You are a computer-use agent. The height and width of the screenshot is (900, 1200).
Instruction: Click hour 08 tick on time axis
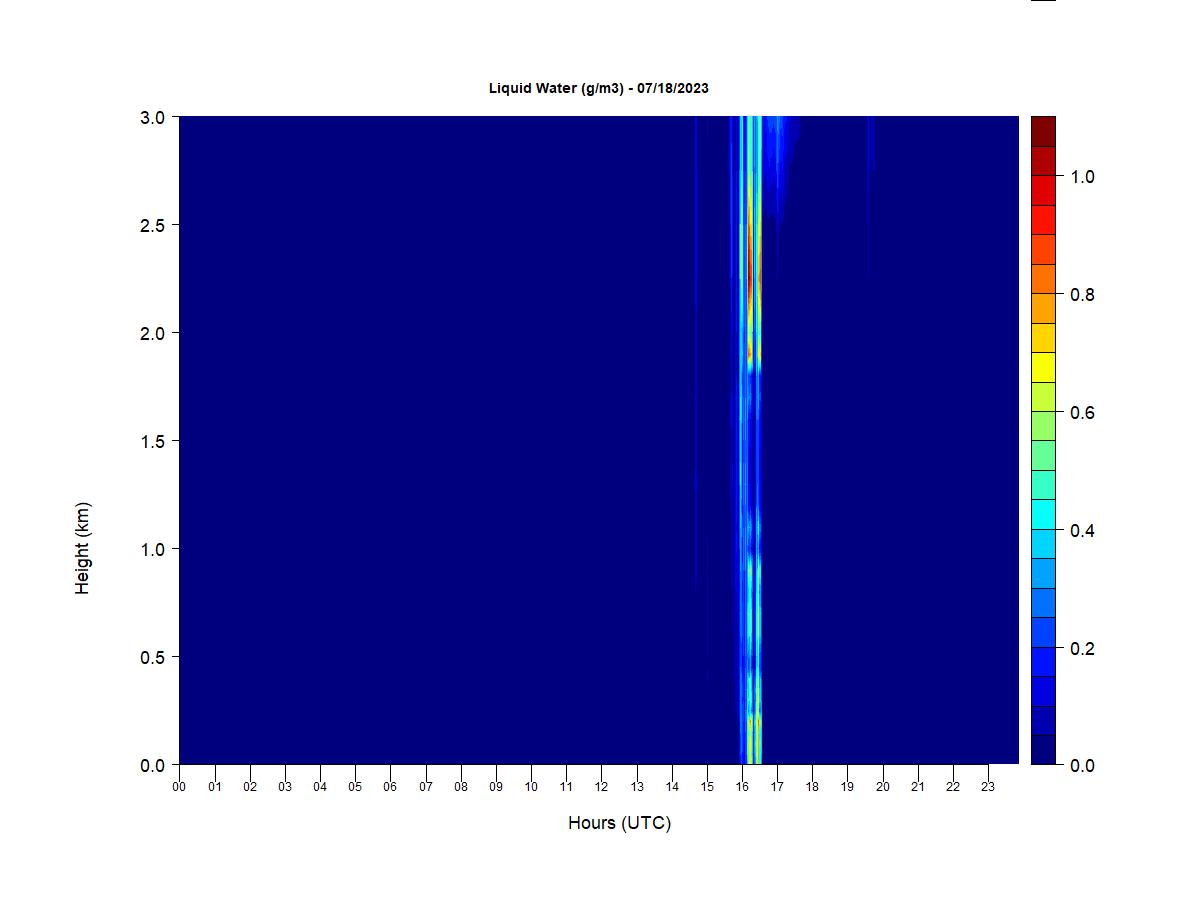461,786
